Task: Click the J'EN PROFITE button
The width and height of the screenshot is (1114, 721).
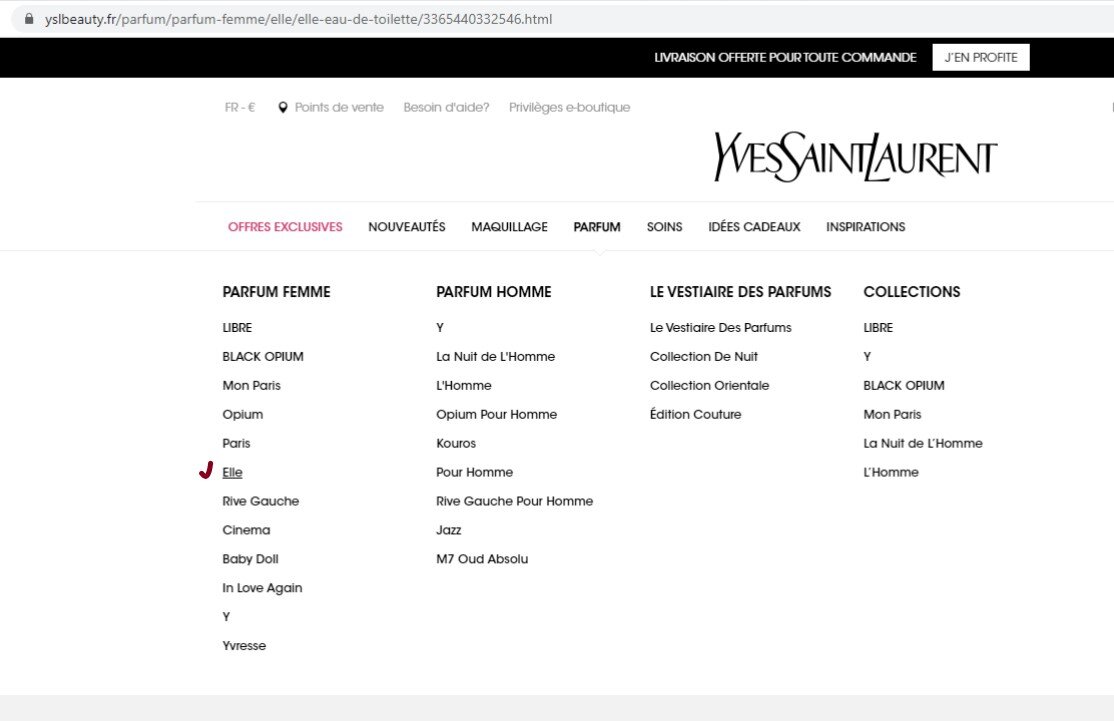Action: (980, 57)
